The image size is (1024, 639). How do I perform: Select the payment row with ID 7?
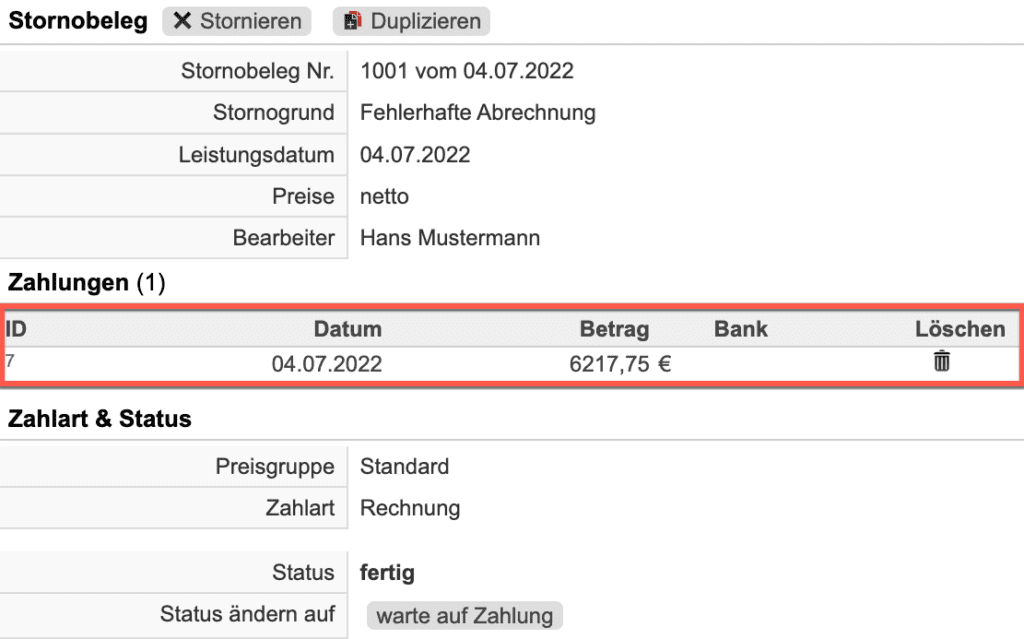point(400,364)
